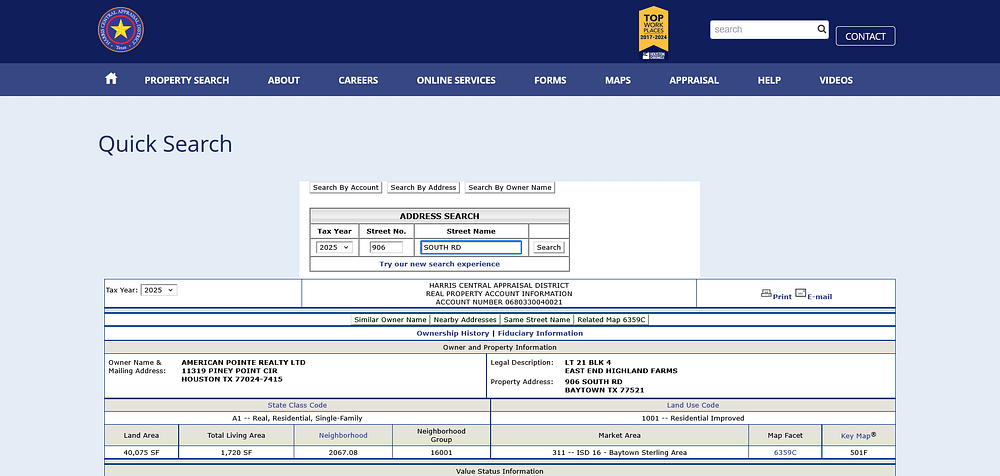Screen dimensions: 1000x476
Task: Open the Land Use Code link
Action: coord(693,405)
